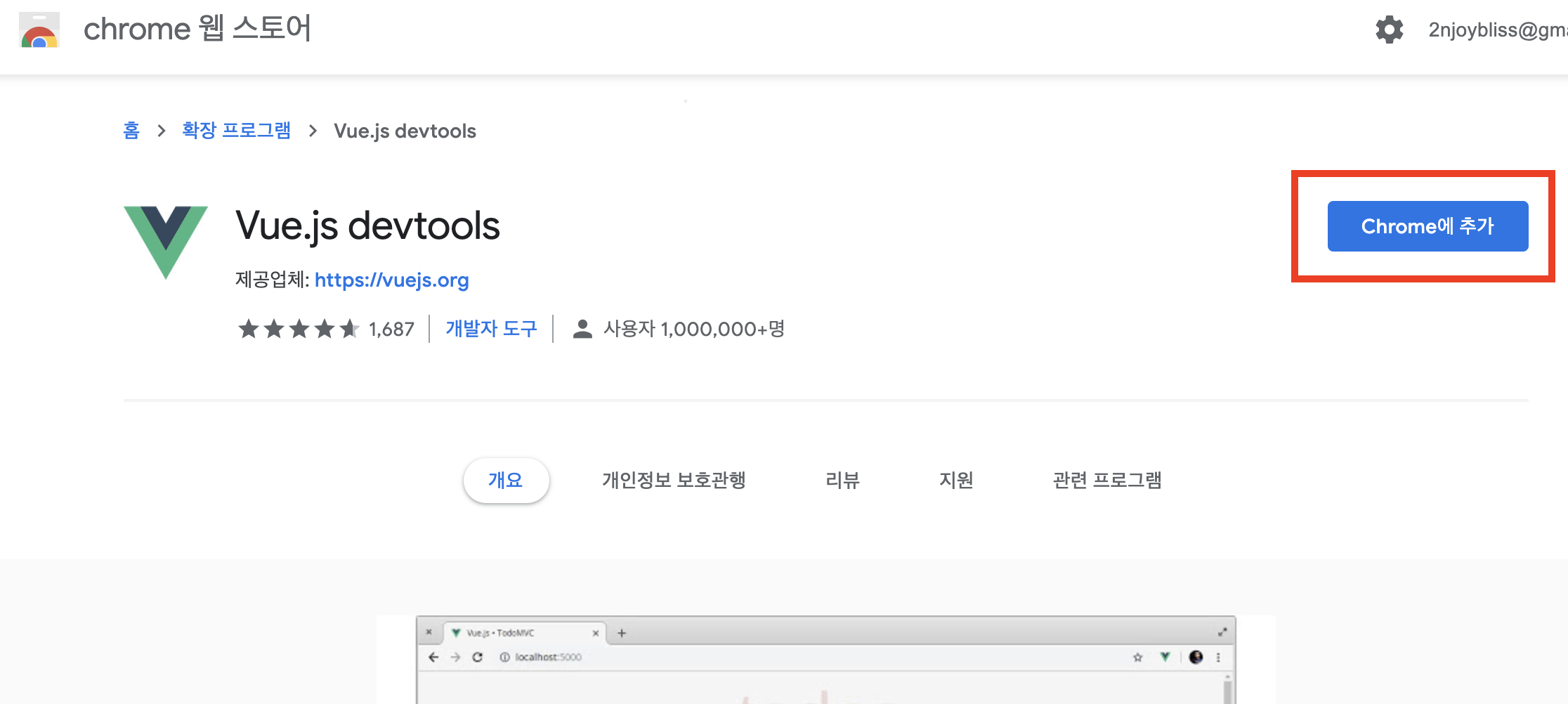The width and height of the screenshot is (1568, 704).
Task: Click the user count person icon
Action: [582, 329]
